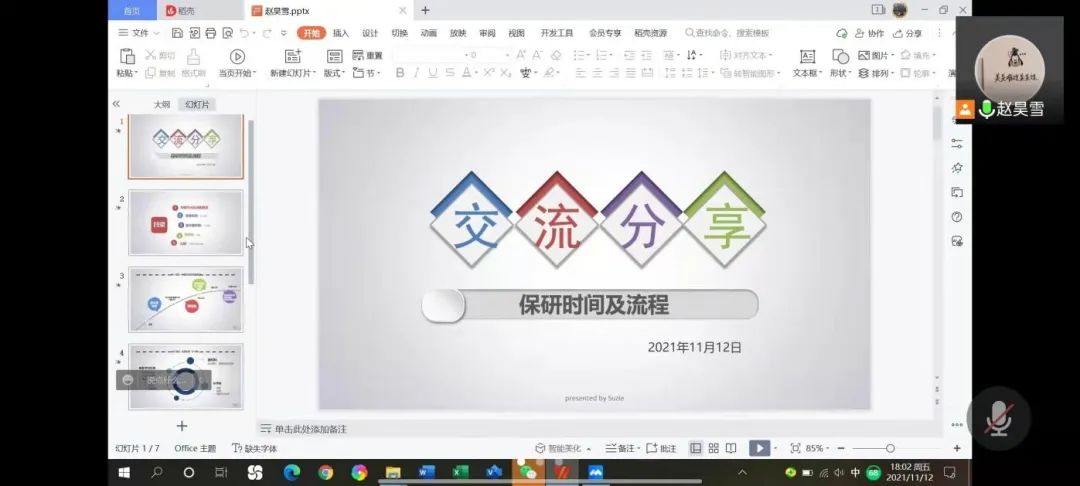Click the Undo arrow icon
The height and width of the screenshot is (486, 1080).
(244, 33)
